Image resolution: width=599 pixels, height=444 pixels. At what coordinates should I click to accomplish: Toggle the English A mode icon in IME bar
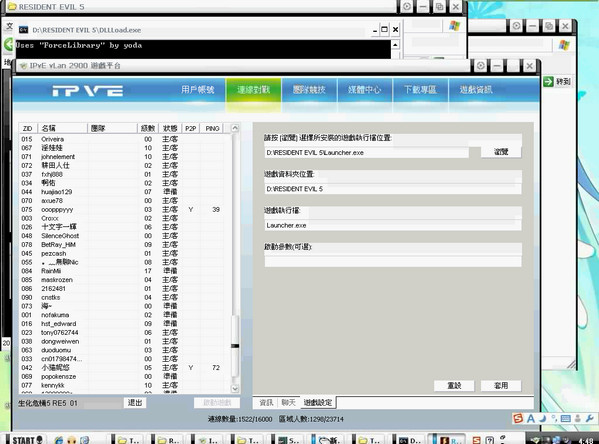click(530, 419)
